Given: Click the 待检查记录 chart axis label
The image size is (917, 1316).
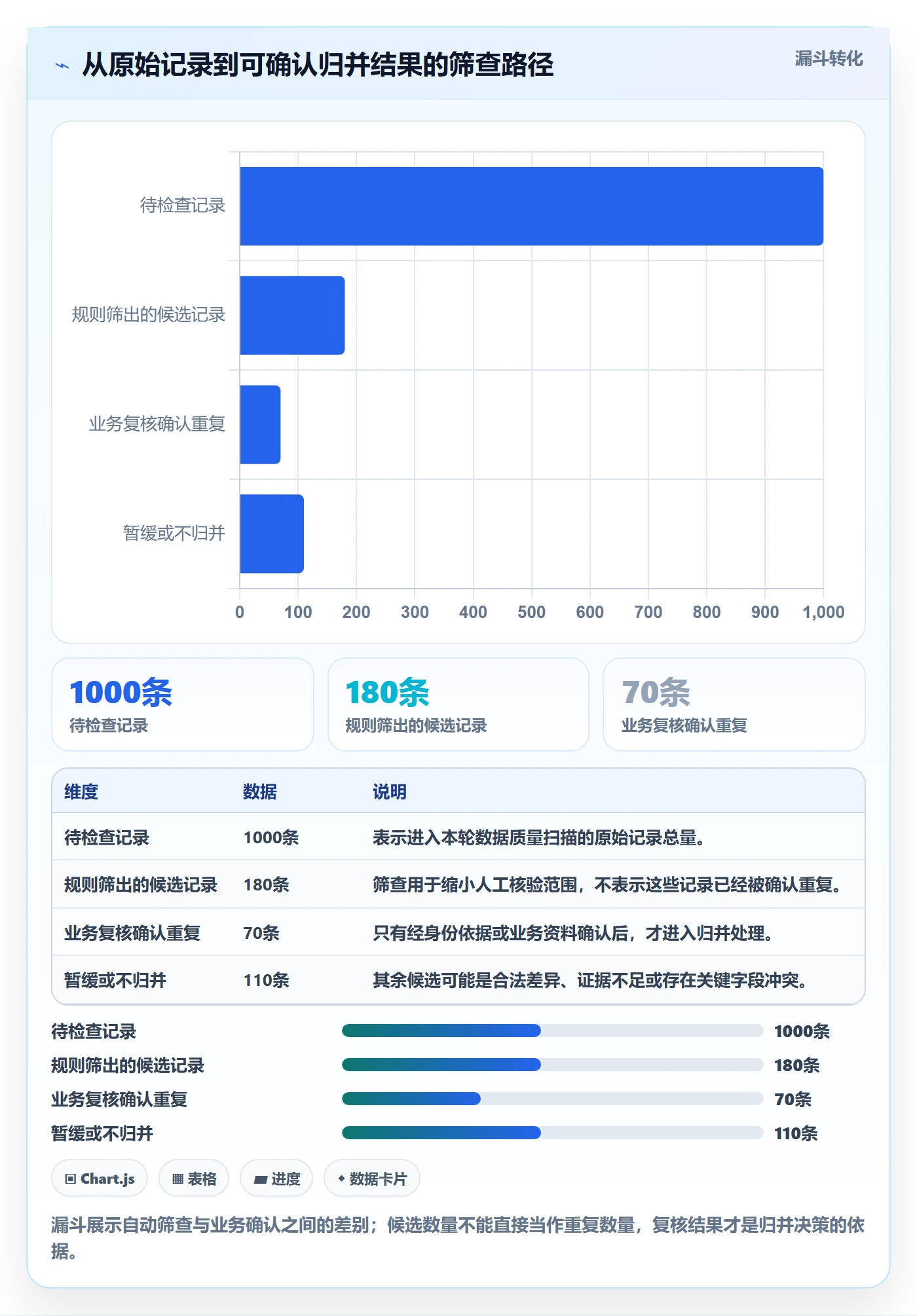Looking at the screenshot, I should pyautogui.click(x=183, y=206).
